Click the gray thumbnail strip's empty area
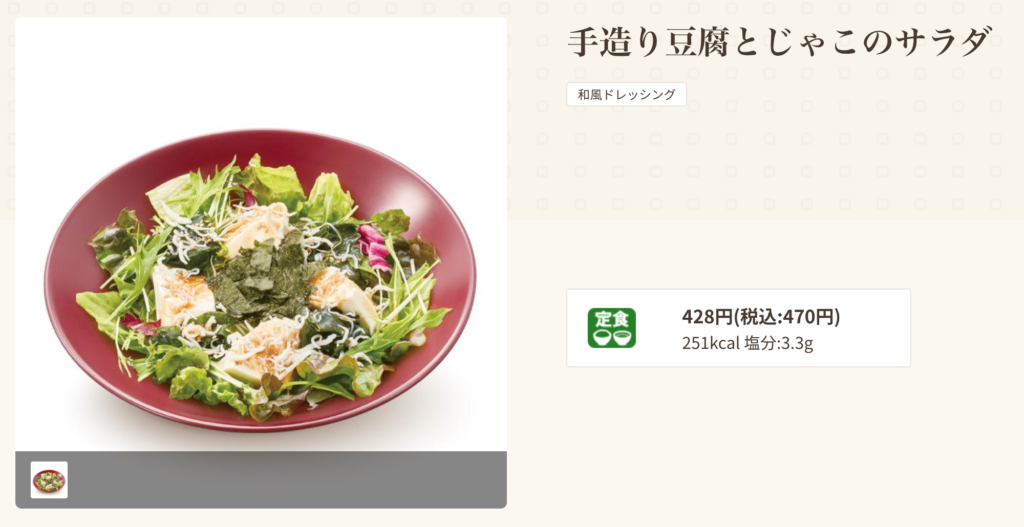 287,480
